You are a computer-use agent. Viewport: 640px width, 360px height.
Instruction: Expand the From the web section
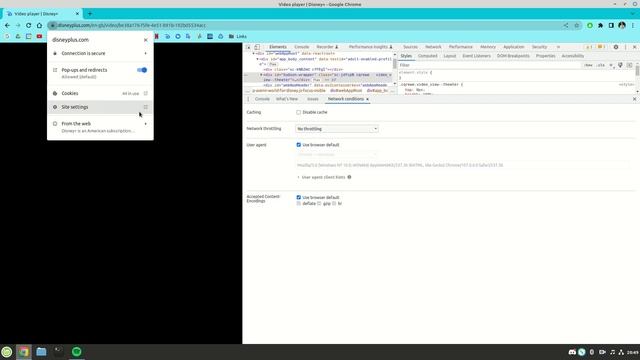click(x=100, y=127)
